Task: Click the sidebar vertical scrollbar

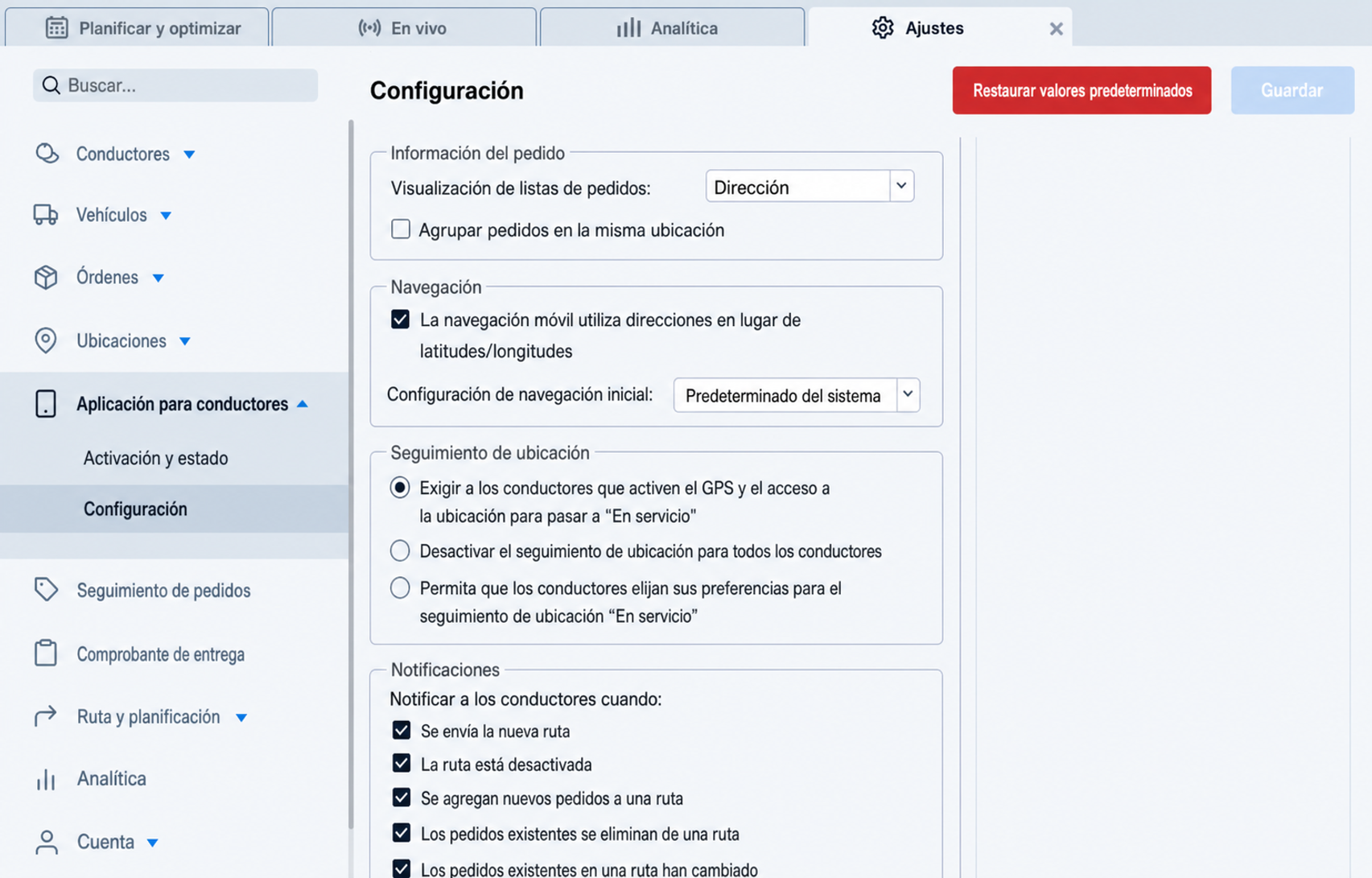Action: pyautogui.click(x=351, y=475)
